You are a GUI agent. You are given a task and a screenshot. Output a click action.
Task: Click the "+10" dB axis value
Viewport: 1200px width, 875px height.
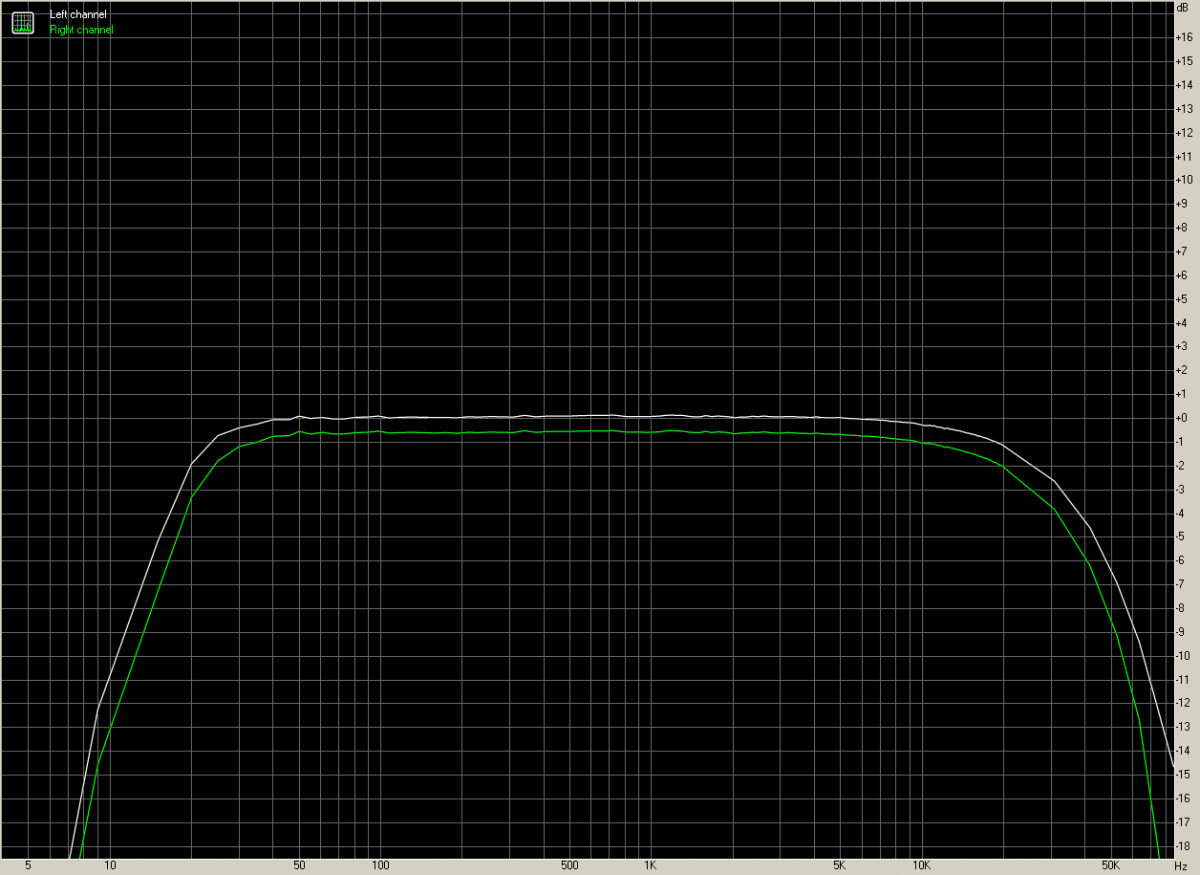pos(1186,180)
